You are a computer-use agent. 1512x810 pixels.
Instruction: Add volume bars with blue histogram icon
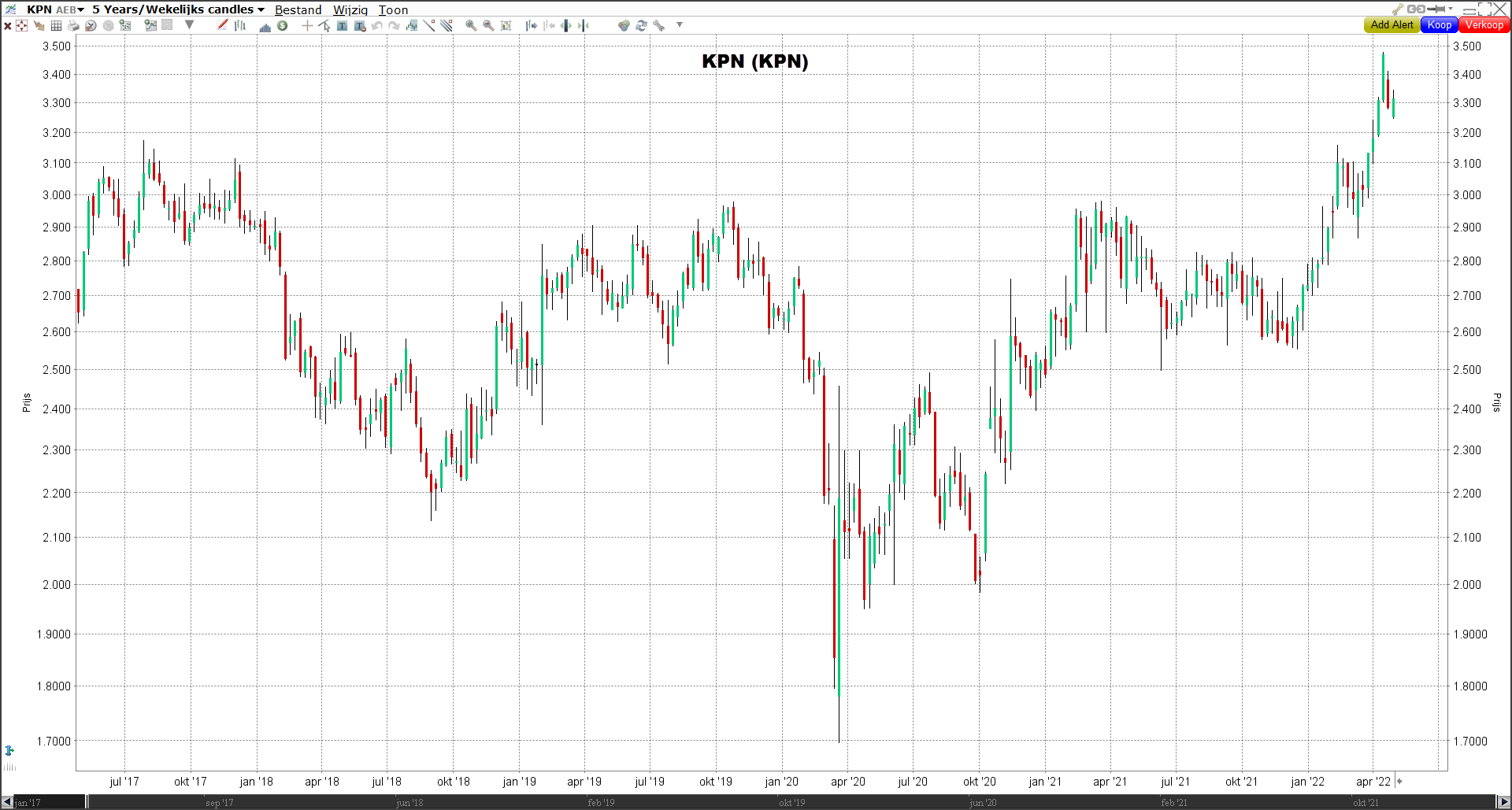265,28
